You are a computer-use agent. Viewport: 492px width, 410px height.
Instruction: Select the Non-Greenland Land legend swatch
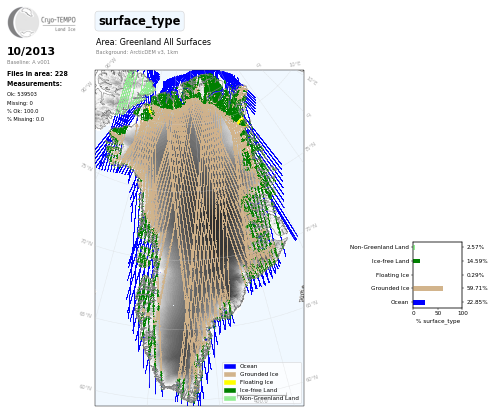click(230, 398)
